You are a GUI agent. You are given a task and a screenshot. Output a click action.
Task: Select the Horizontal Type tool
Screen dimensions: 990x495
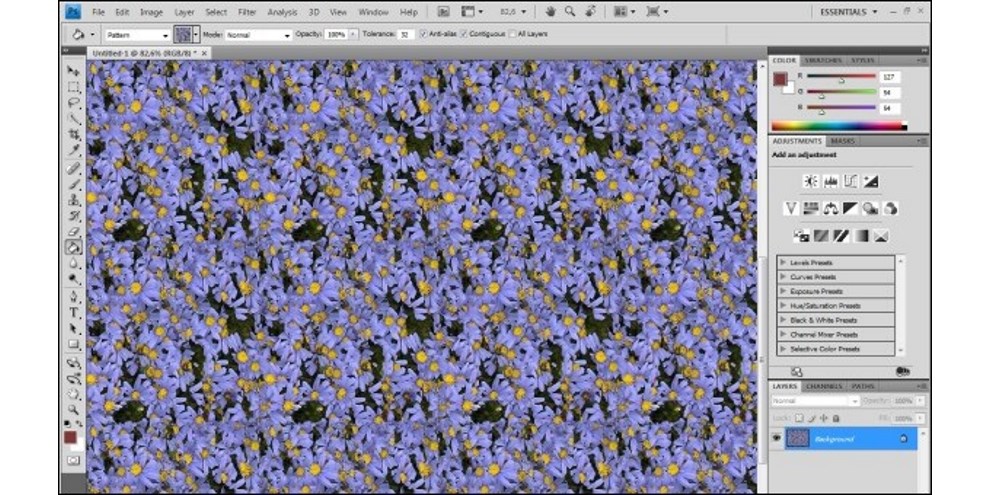pos(74,313)
